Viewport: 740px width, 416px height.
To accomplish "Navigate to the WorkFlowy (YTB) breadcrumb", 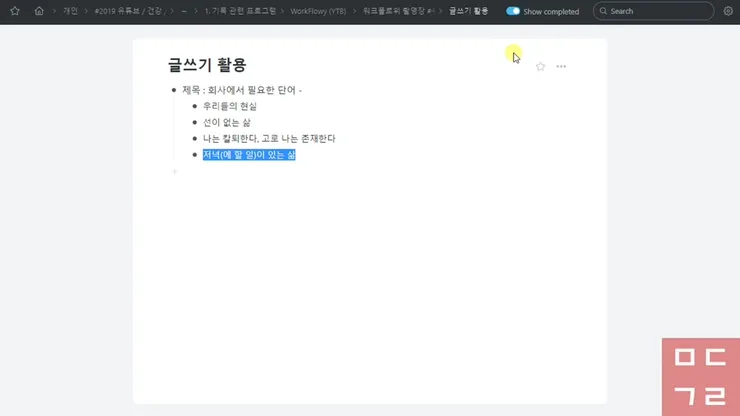I will tap(318, 11).
